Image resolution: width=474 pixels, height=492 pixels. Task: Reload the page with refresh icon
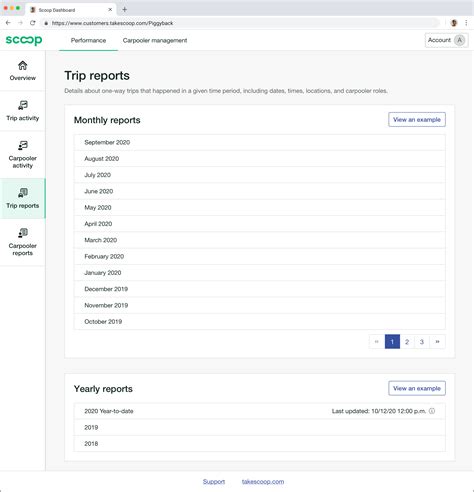(x=32, y=23)
